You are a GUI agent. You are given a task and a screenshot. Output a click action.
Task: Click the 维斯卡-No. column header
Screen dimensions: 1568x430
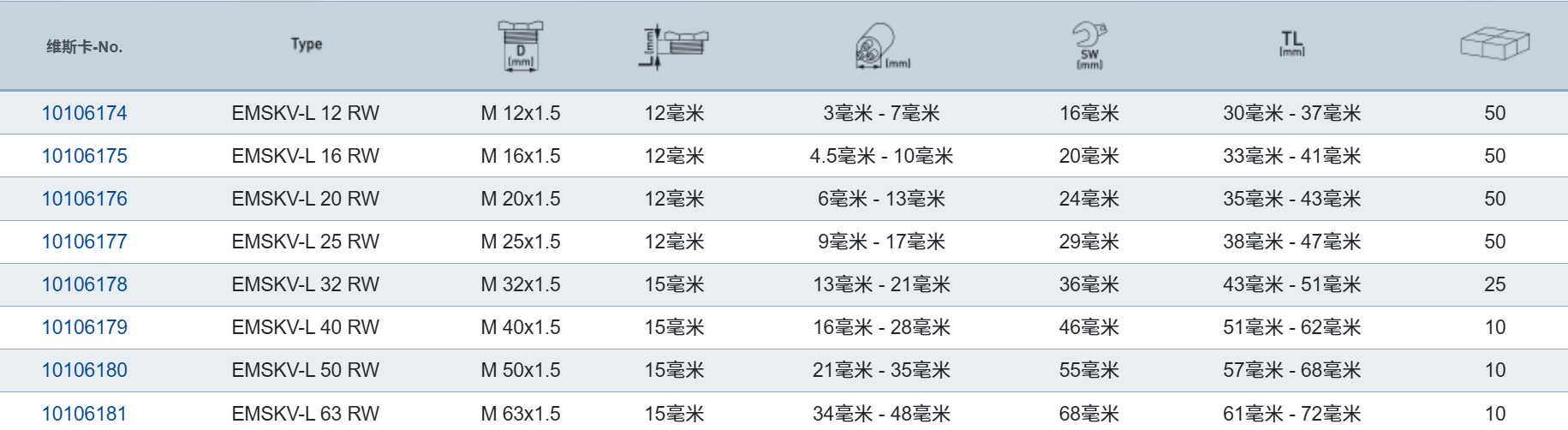pyautogui.click(x=85, y=46)
